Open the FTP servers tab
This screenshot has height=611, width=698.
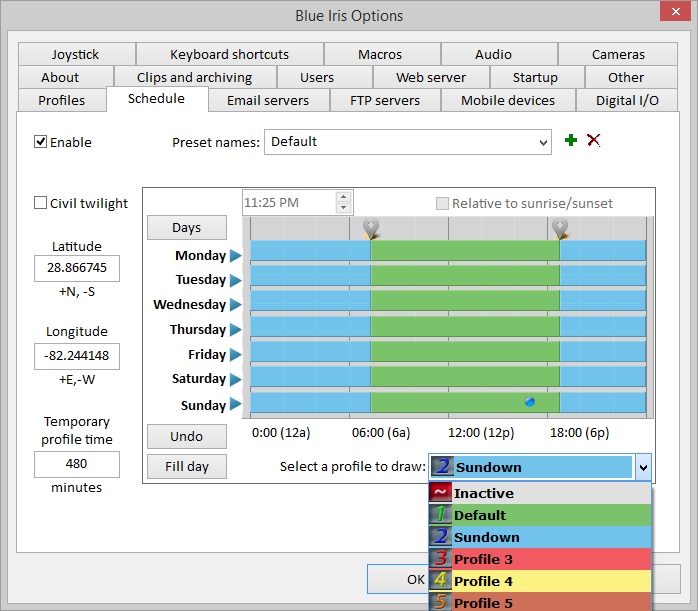[x=385, y=100]
